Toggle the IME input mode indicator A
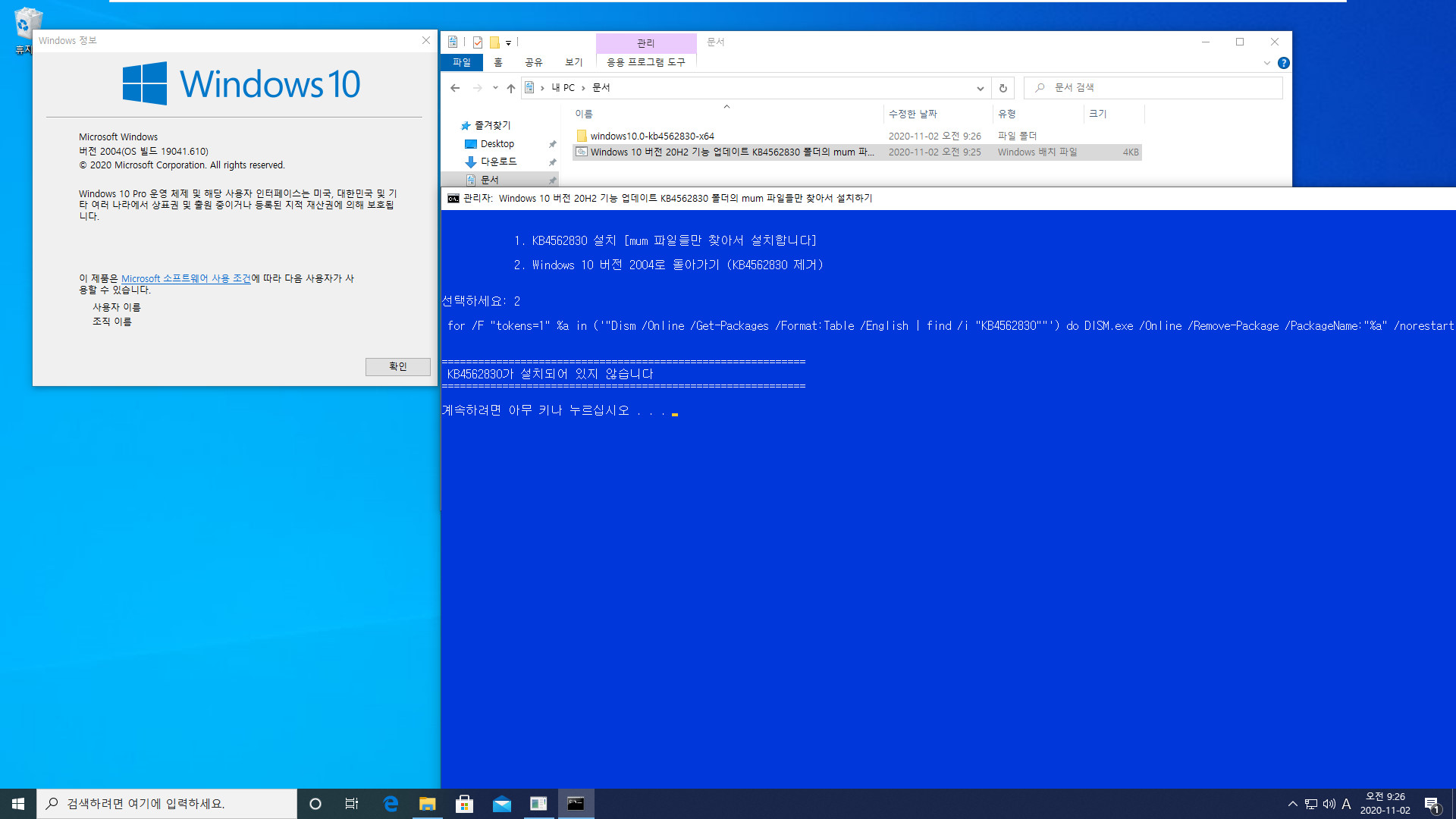Viewport: 1456px width, 819px height. click(x=1347, y=804)
